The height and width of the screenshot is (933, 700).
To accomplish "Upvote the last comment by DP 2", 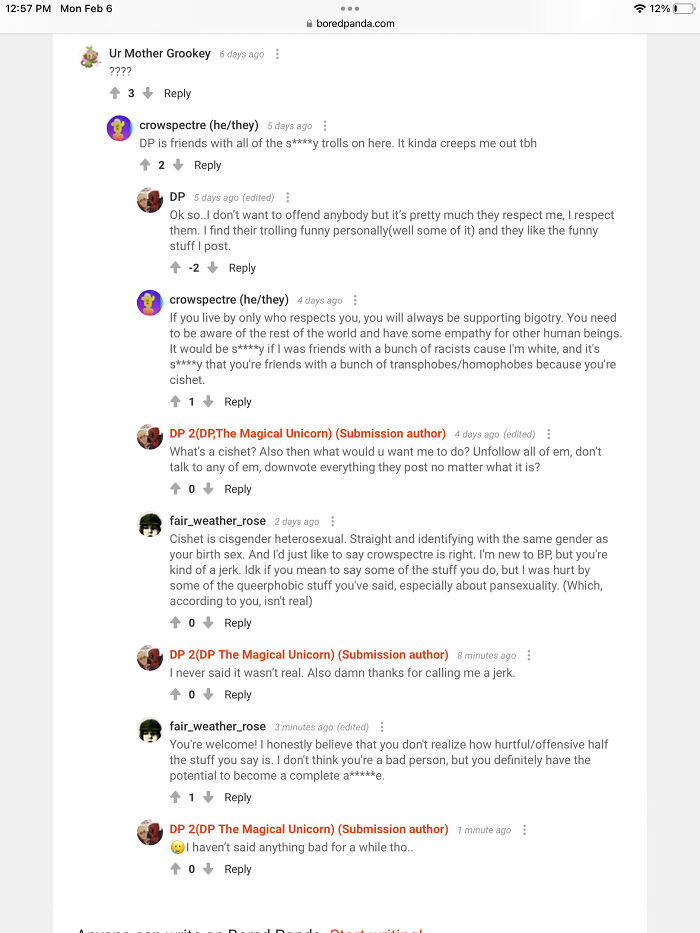I will pos(175,869).
